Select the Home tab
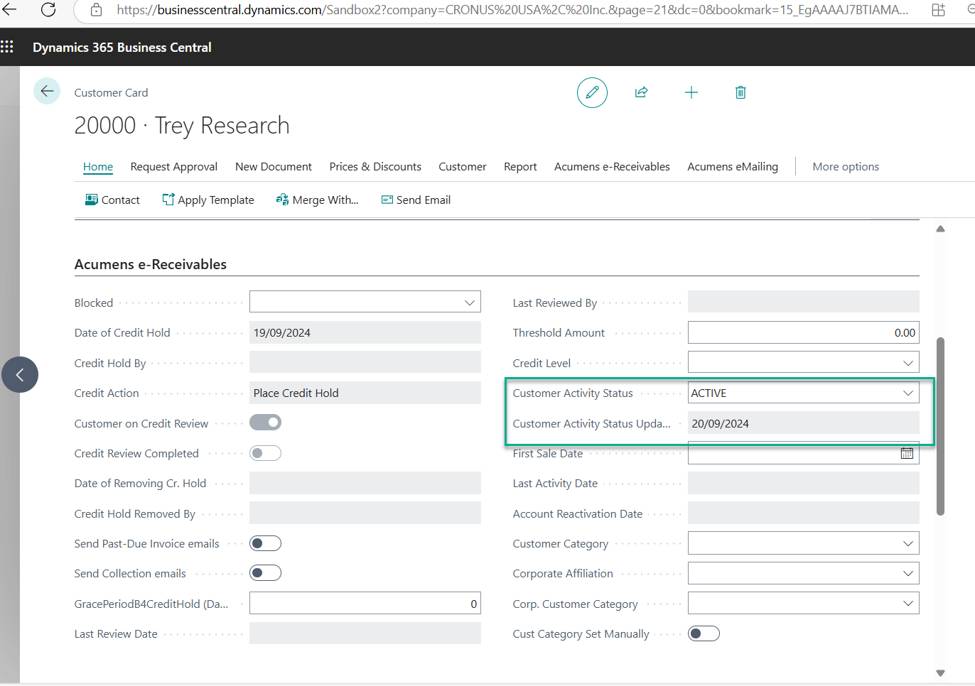975x686 pixels. coord(98,167)
